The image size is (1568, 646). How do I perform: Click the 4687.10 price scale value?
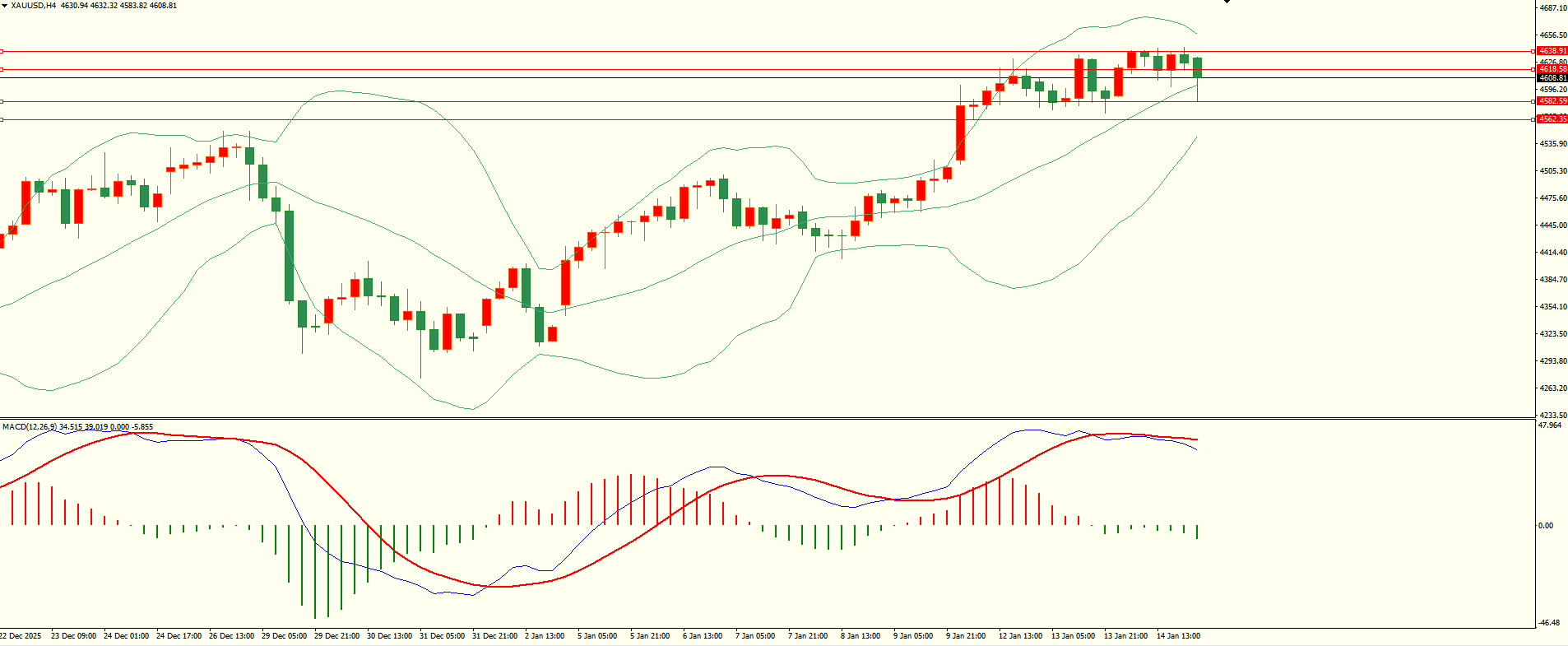tap(1552, 8)
